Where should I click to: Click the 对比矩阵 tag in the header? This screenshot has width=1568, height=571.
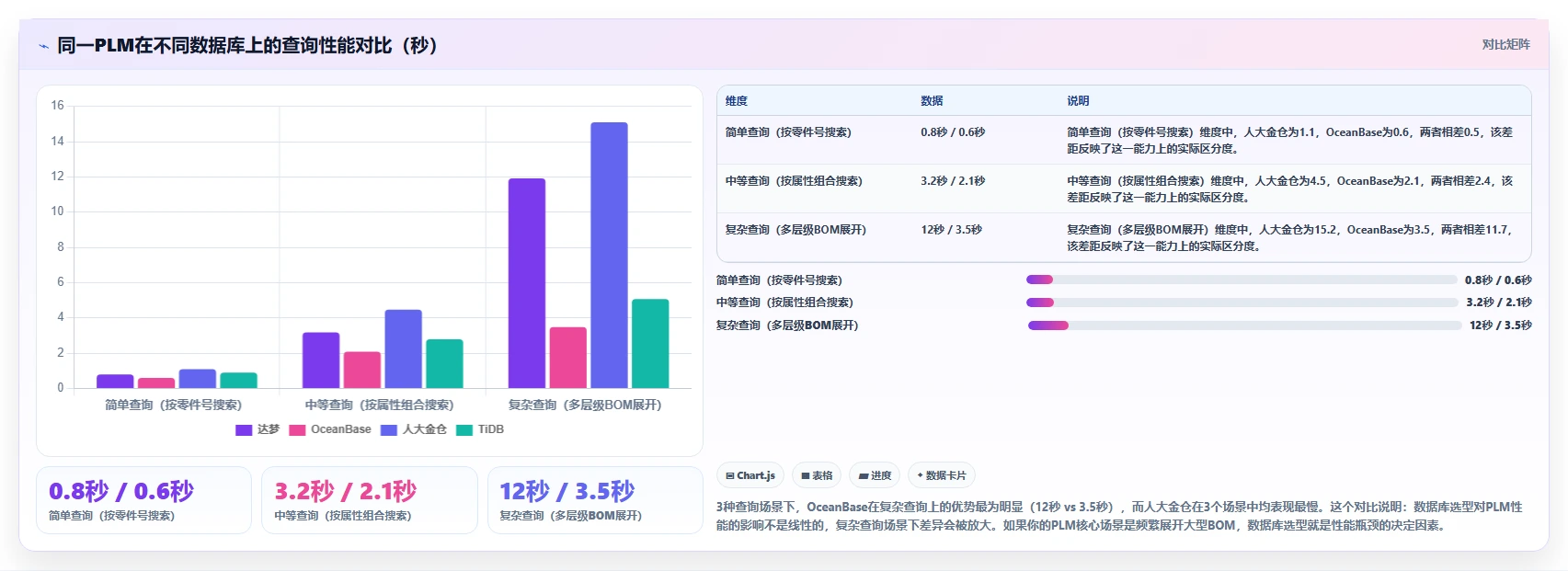click(1505, 44)
